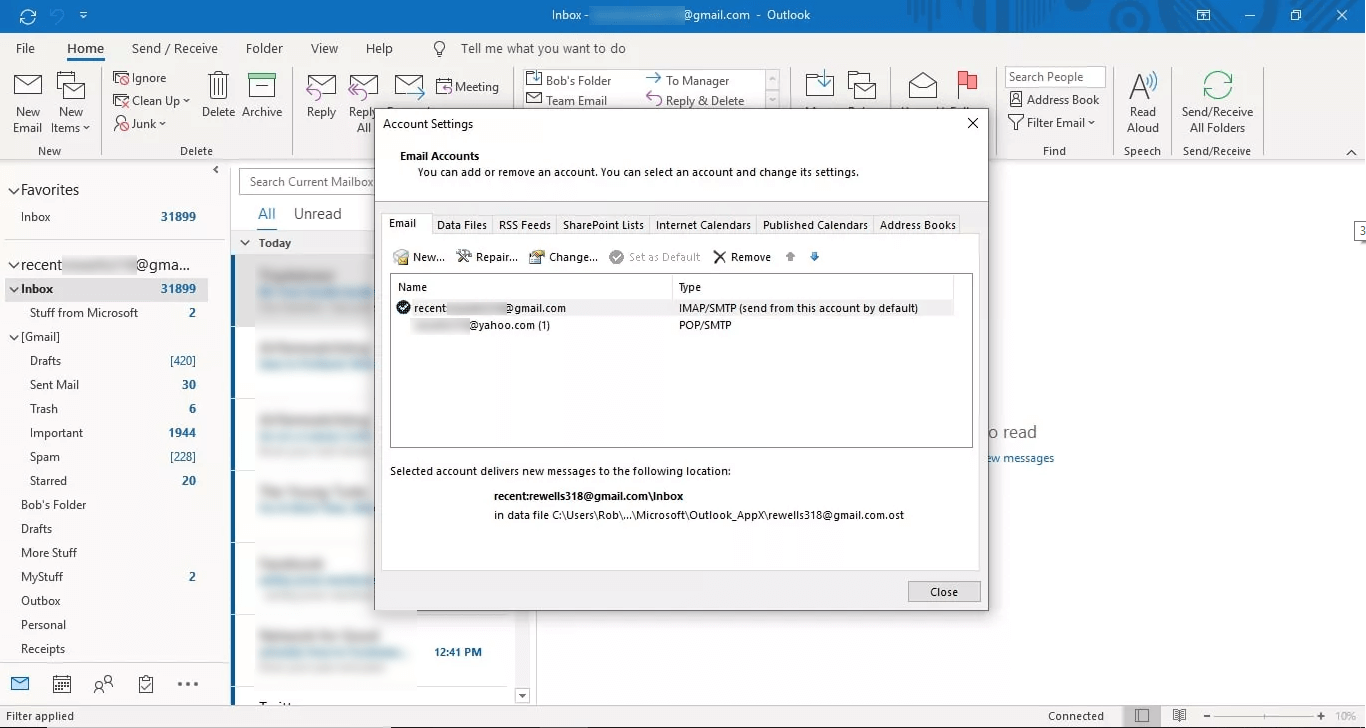Click the blue move-down arrow
This screenshot has width=1366, height=728.
point(814,257)
